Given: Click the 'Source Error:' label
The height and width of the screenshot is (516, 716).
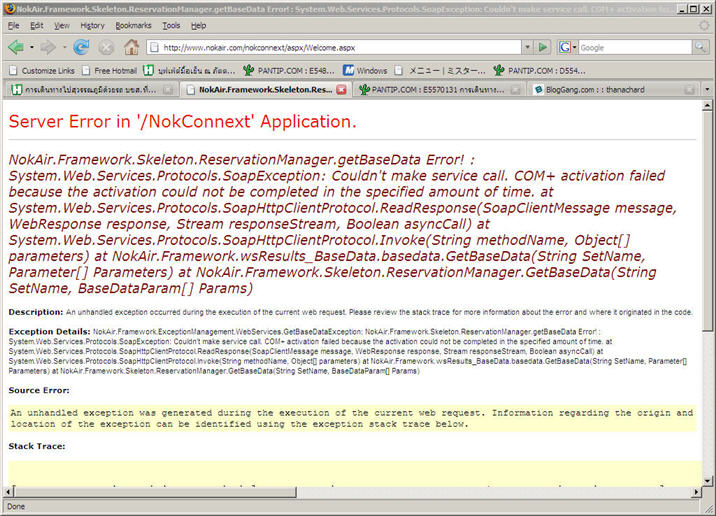Looking at the screenshot, I should (x=39, y=390).
